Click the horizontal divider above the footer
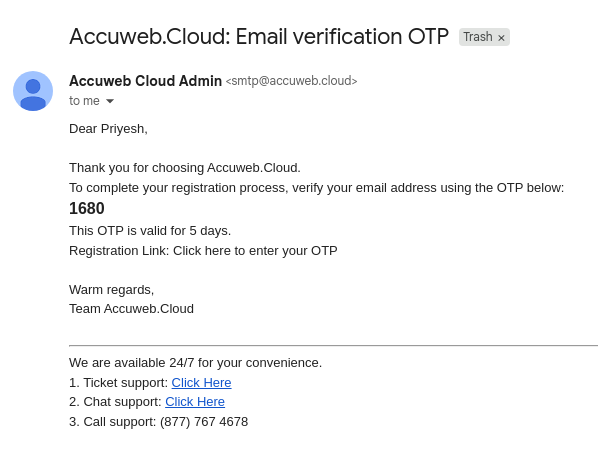This screenshot has height=456, width=598. click(x=333, y=345)
